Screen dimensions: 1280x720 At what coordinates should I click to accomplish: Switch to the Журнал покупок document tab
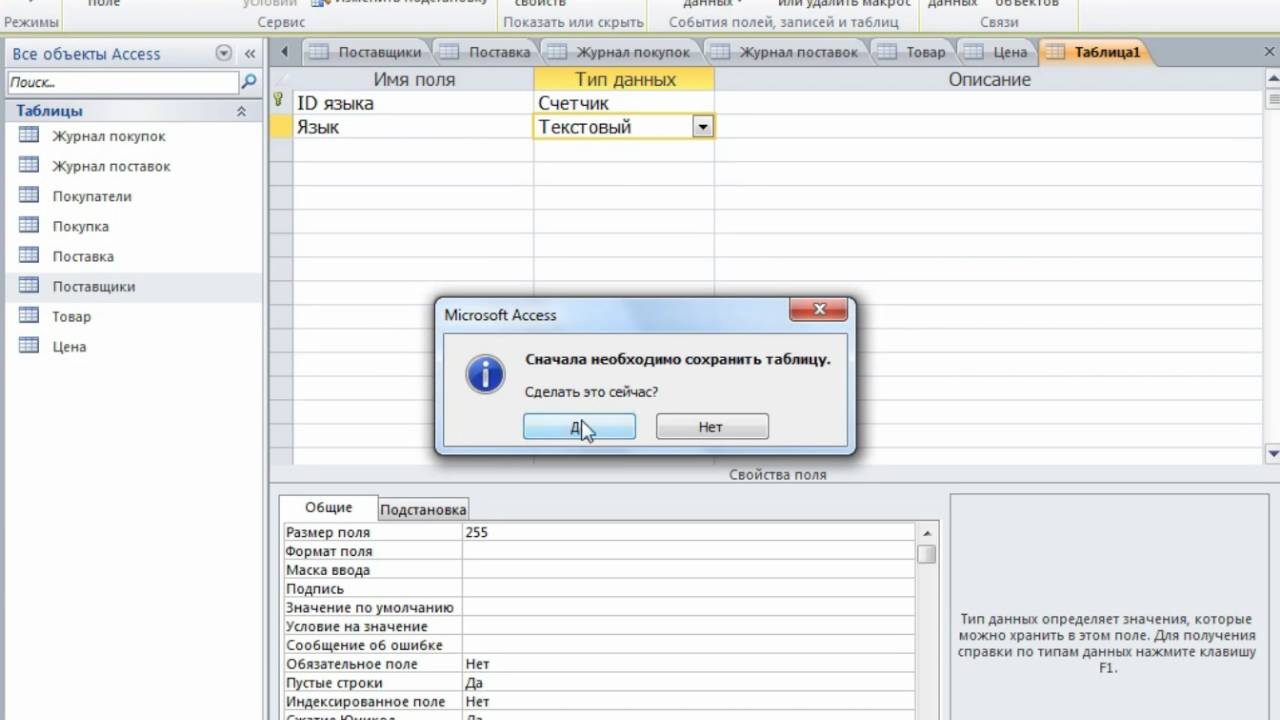pos(620,52)
